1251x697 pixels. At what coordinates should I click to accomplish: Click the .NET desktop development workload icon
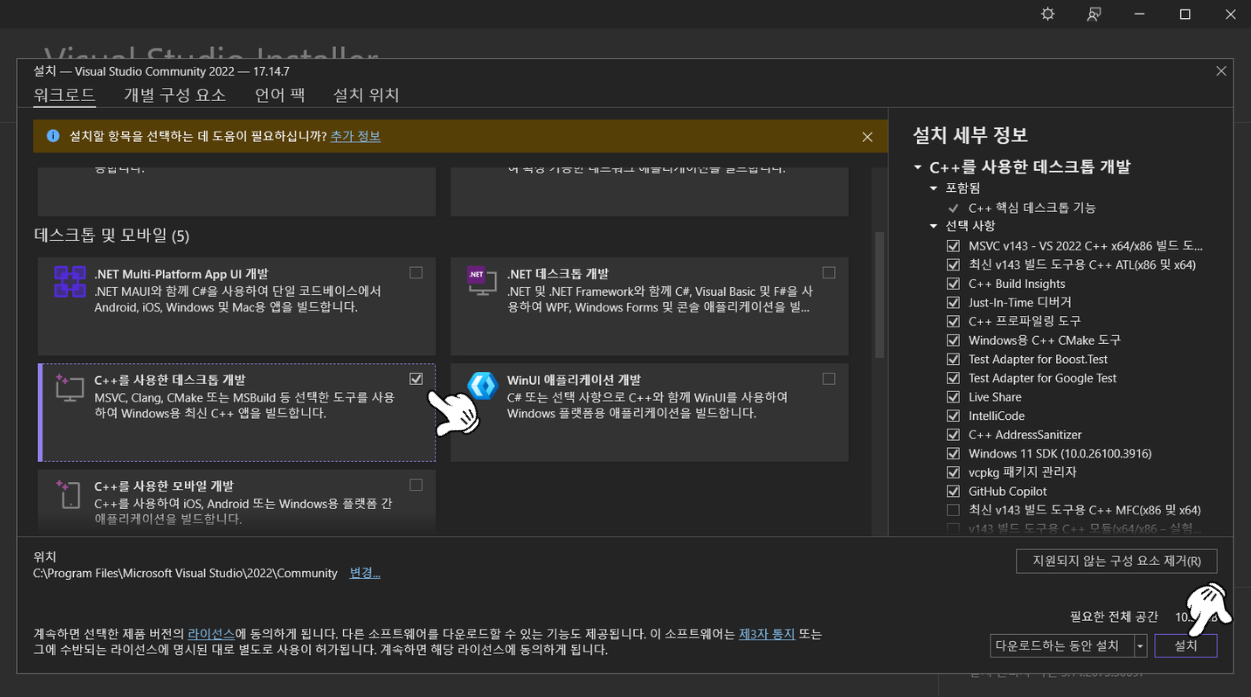click(x=482, y=281)
